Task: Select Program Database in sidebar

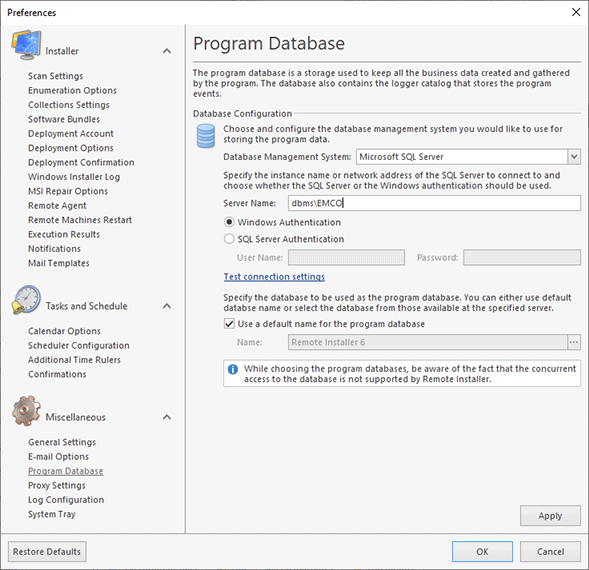Action: pos(65,471)
